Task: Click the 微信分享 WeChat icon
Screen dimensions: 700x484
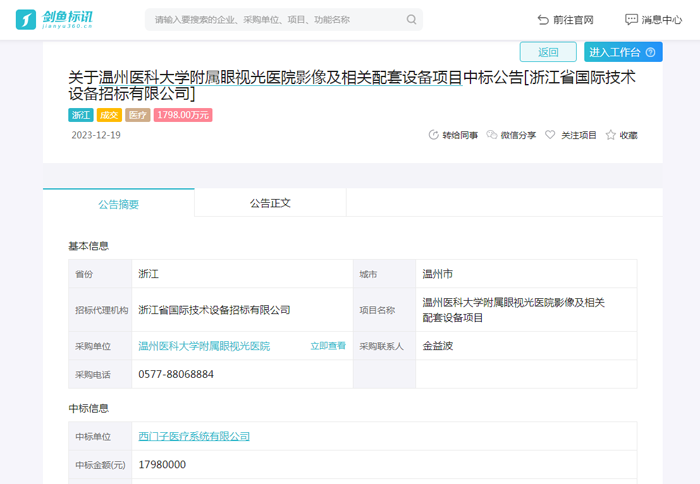Action: click(492, 135)
